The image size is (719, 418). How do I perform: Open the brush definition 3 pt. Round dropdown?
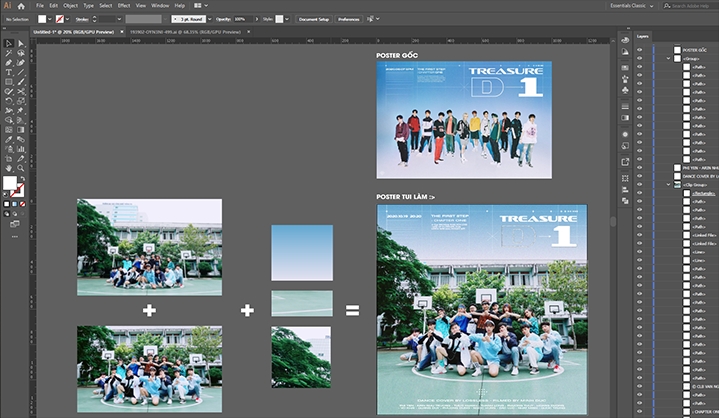210,19
